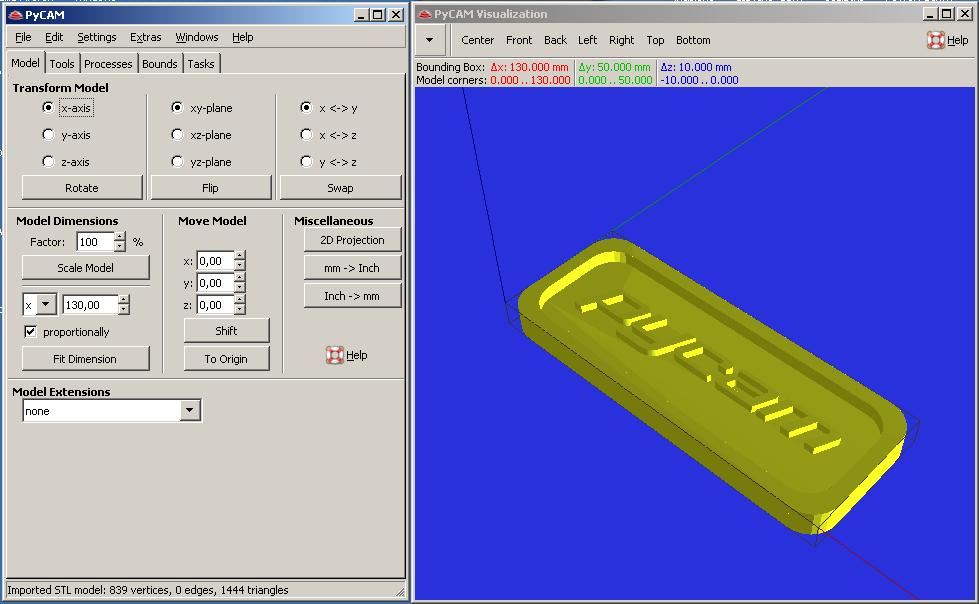Switch to the Tasks tab
Image resolution: width=979 pixels, height=604 pixels.
pos(201,64)
